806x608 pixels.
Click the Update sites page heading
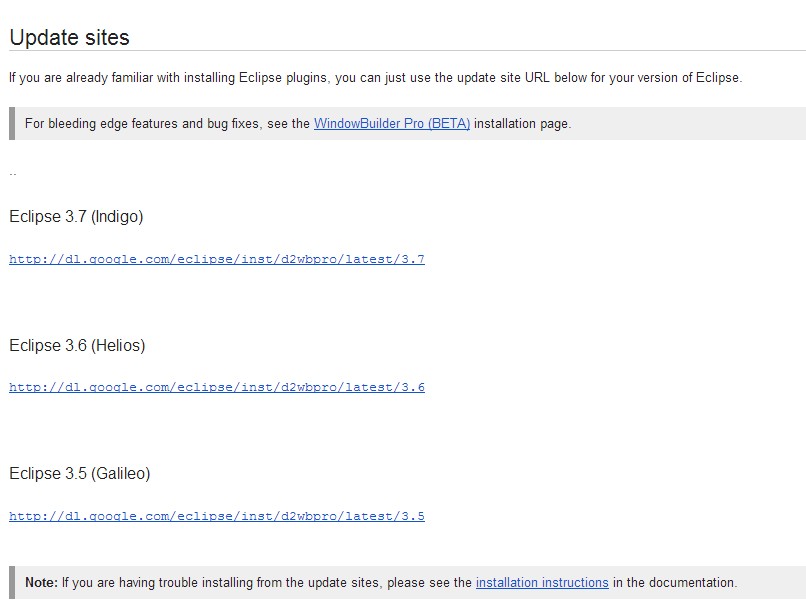(x=69, y=38)
